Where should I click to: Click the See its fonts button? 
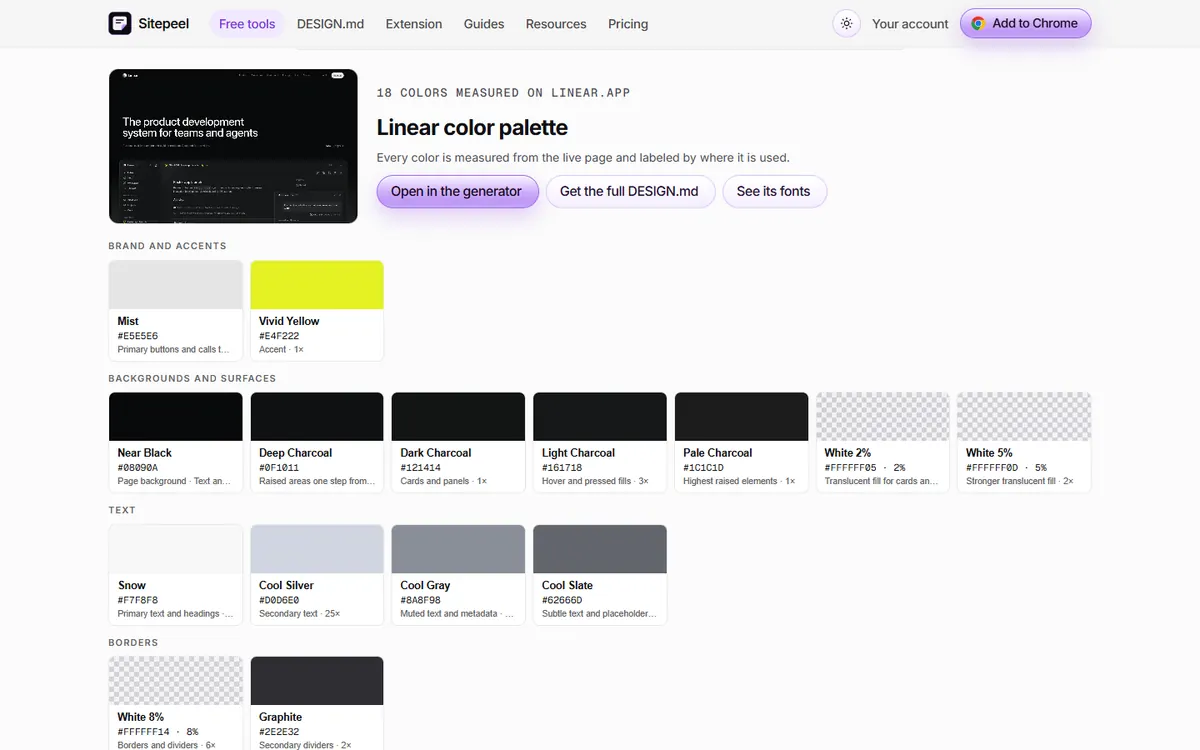click(774, 191)
